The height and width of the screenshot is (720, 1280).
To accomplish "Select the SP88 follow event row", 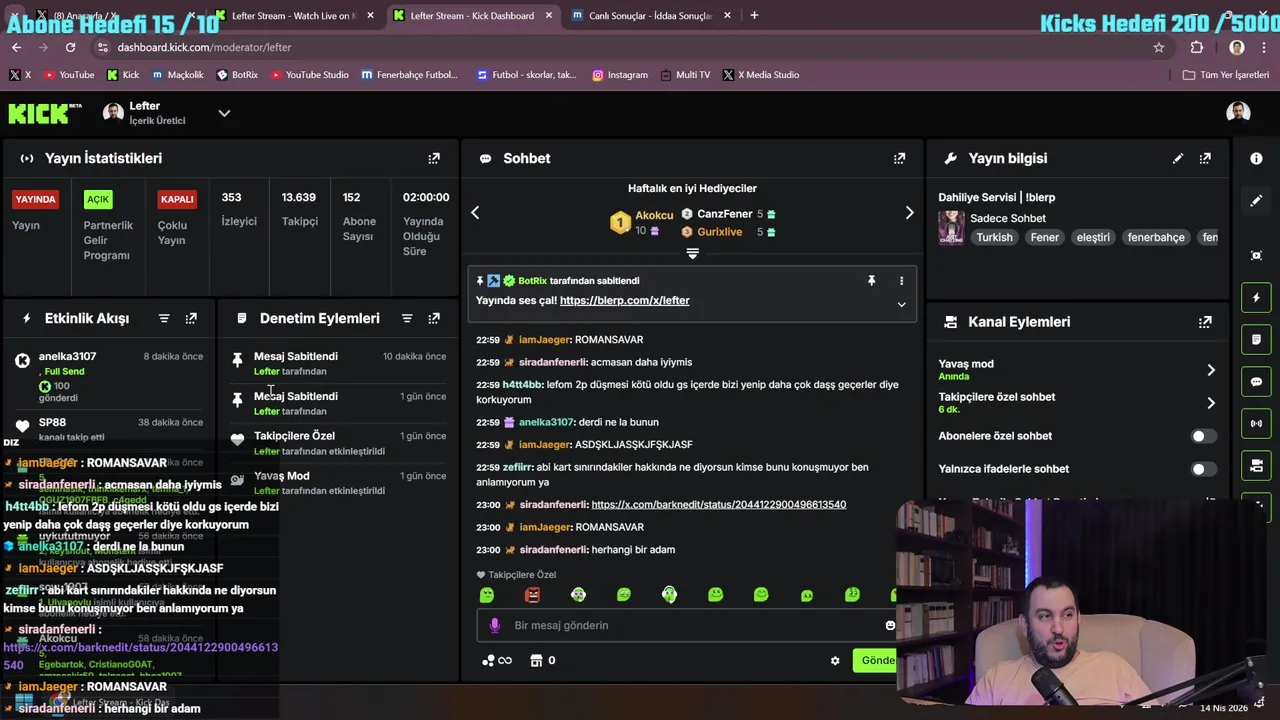I will 110,428.
